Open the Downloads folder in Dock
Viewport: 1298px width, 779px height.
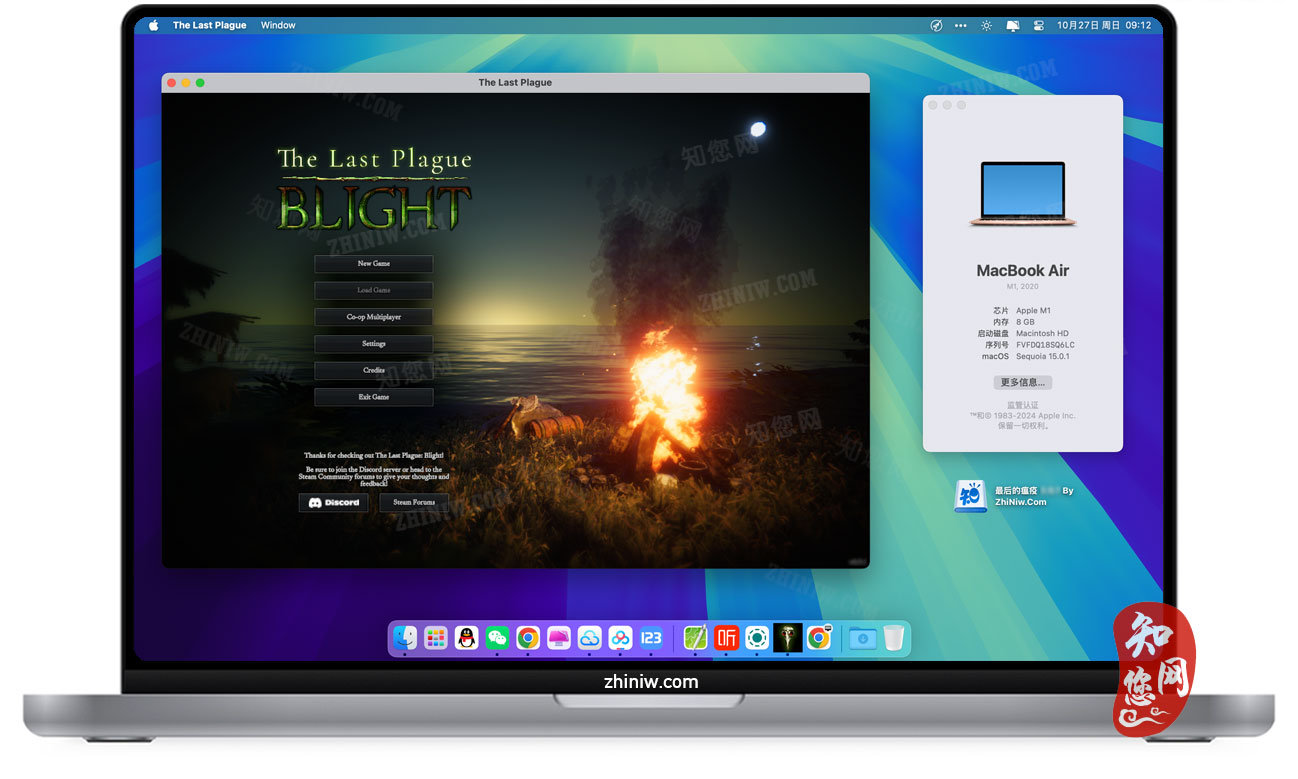pyautogui.click(x=862, y=637)
